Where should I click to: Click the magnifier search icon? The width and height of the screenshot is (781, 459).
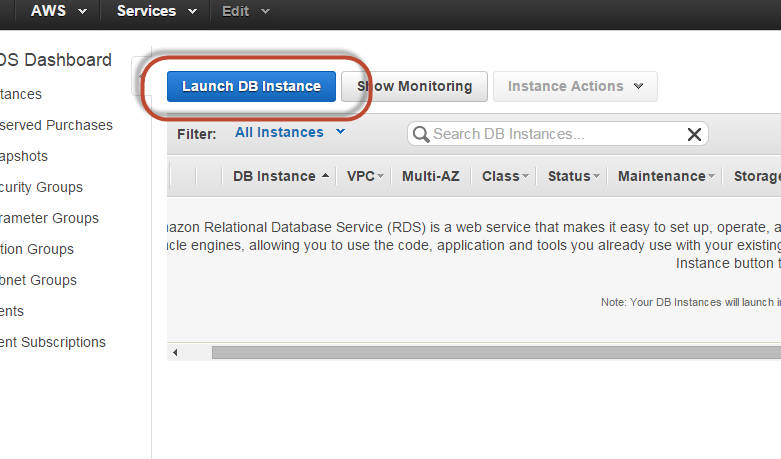[421, 134]
